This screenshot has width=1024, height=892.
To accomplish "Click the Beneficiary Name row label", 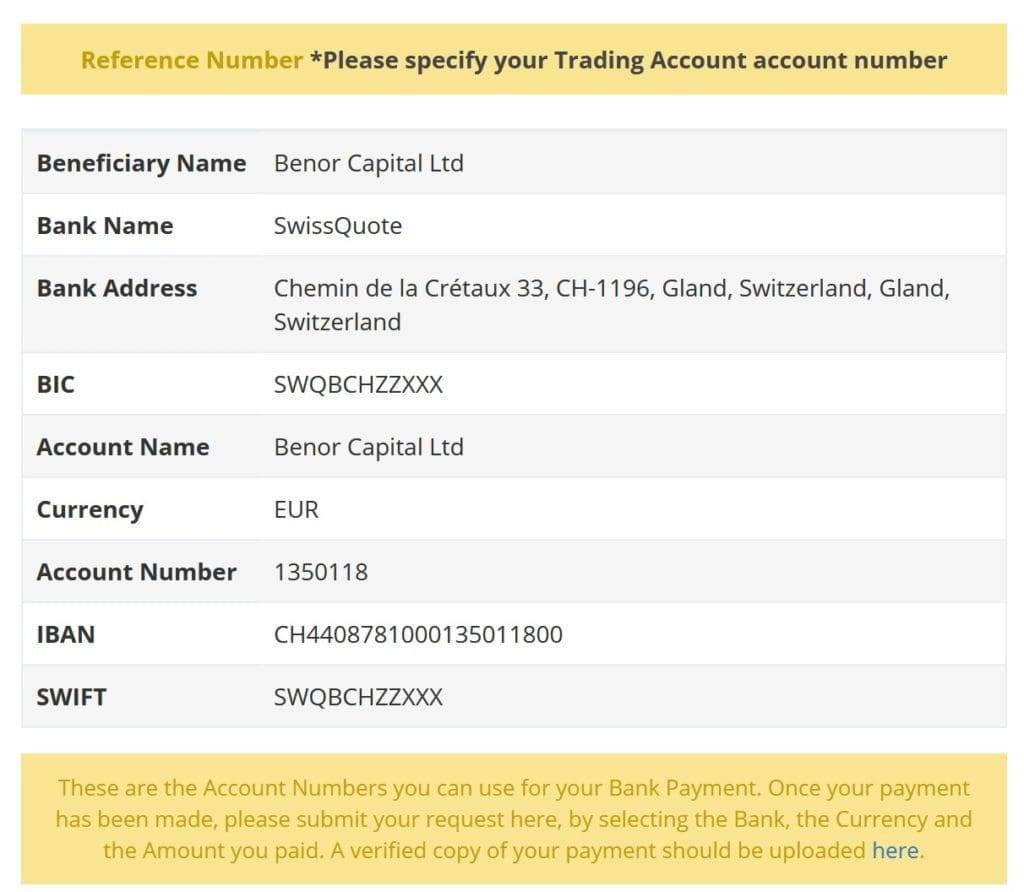I will coord(141,163).
